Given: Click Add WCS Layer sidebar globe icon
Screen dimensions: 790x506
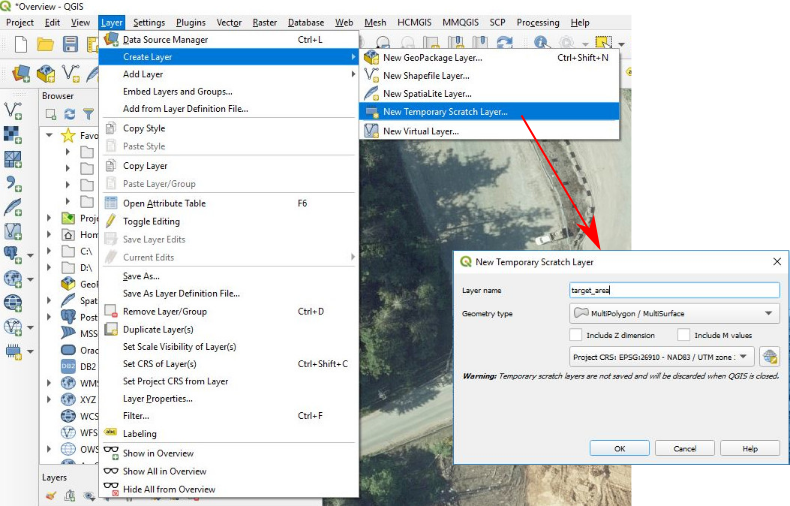Looking at the screenshot, I should click(x=13, y=303).
